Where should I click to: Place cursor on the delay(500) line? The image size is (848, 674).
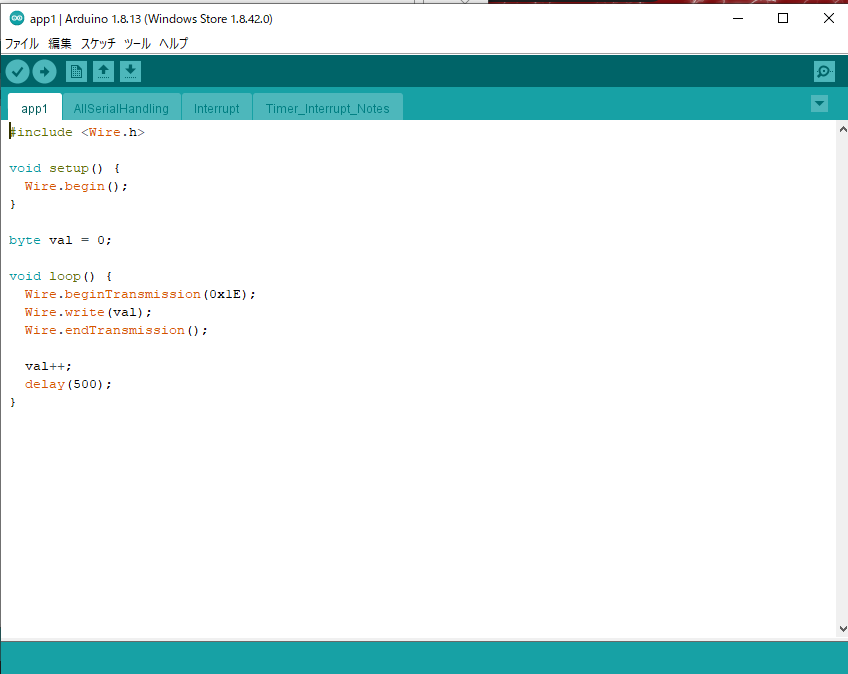click(68, 384)
